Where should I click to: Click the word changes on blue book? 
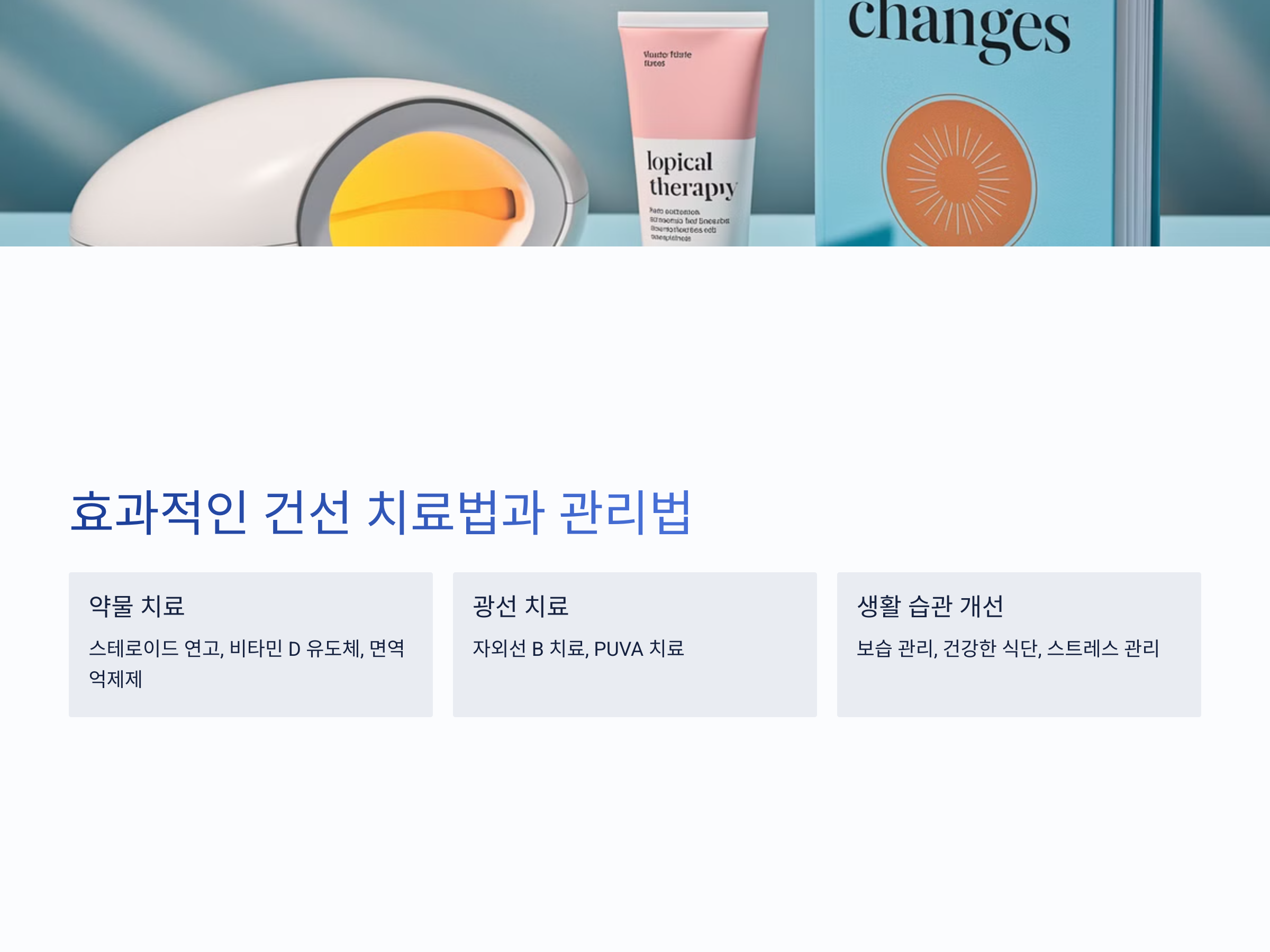959,30
